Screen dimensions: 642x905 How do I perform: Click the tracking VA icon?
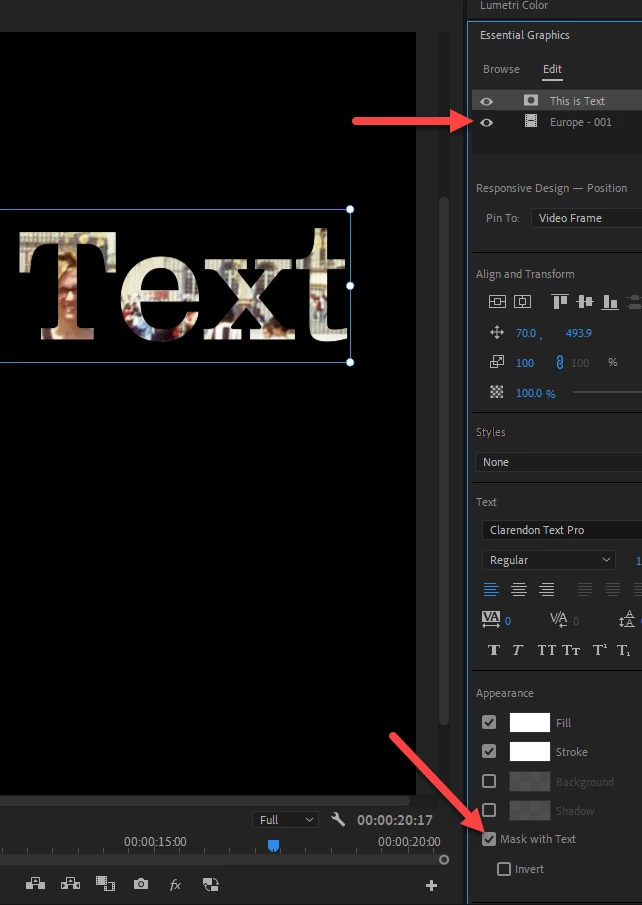(491, 620)
